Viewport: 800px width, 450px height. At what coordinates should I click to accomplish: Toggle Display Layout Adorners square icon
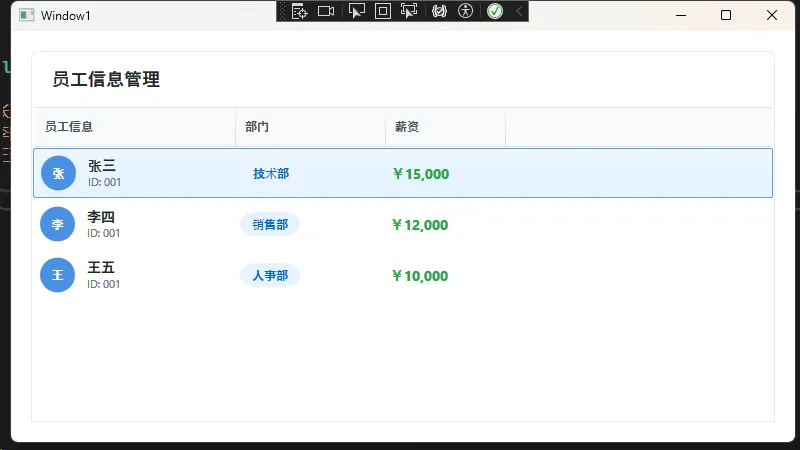click(x=382, y=11)
